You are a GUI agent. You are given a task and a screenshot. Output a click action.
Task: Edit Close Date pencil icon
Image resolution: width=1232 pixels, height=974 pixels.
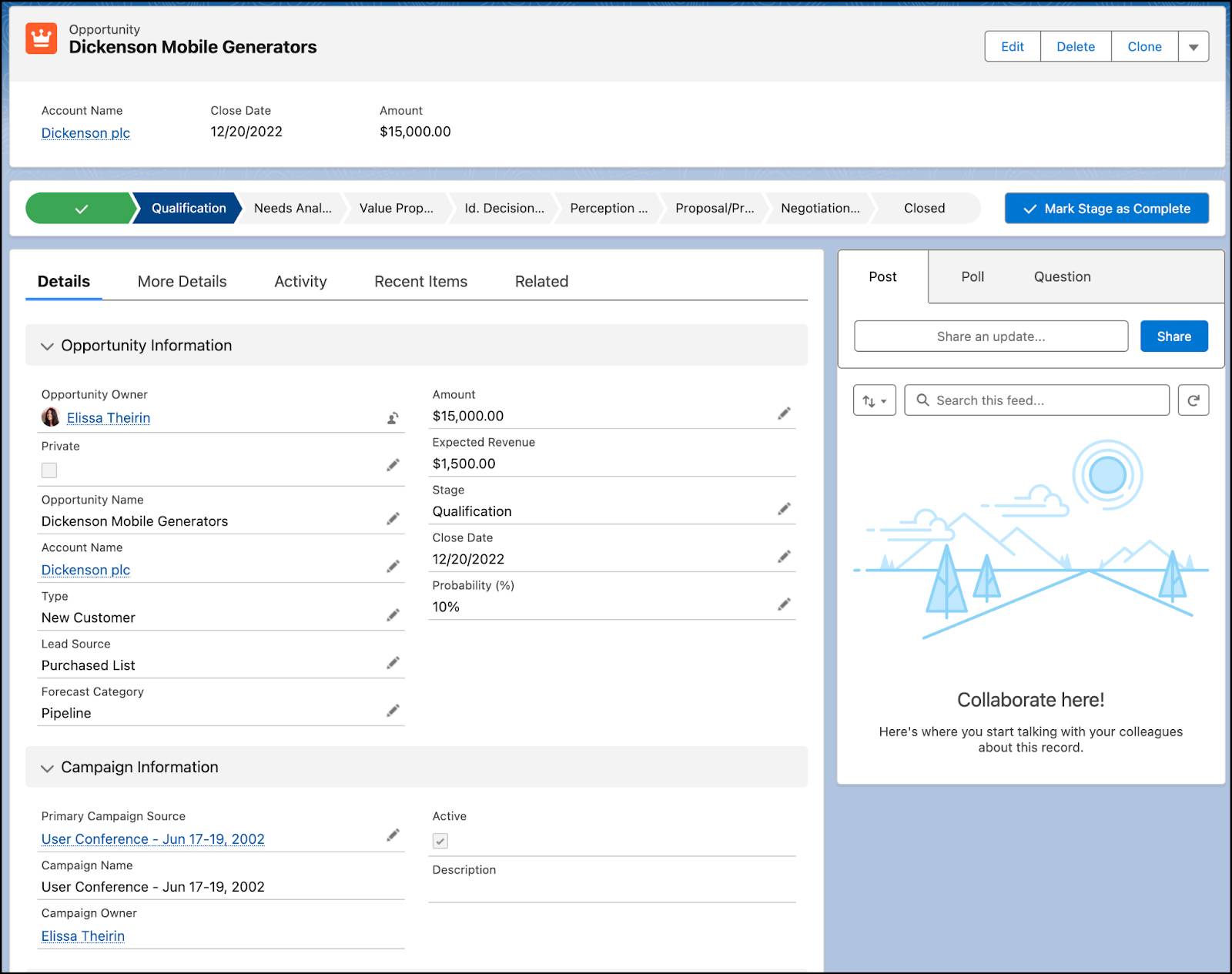coord(784,557)
